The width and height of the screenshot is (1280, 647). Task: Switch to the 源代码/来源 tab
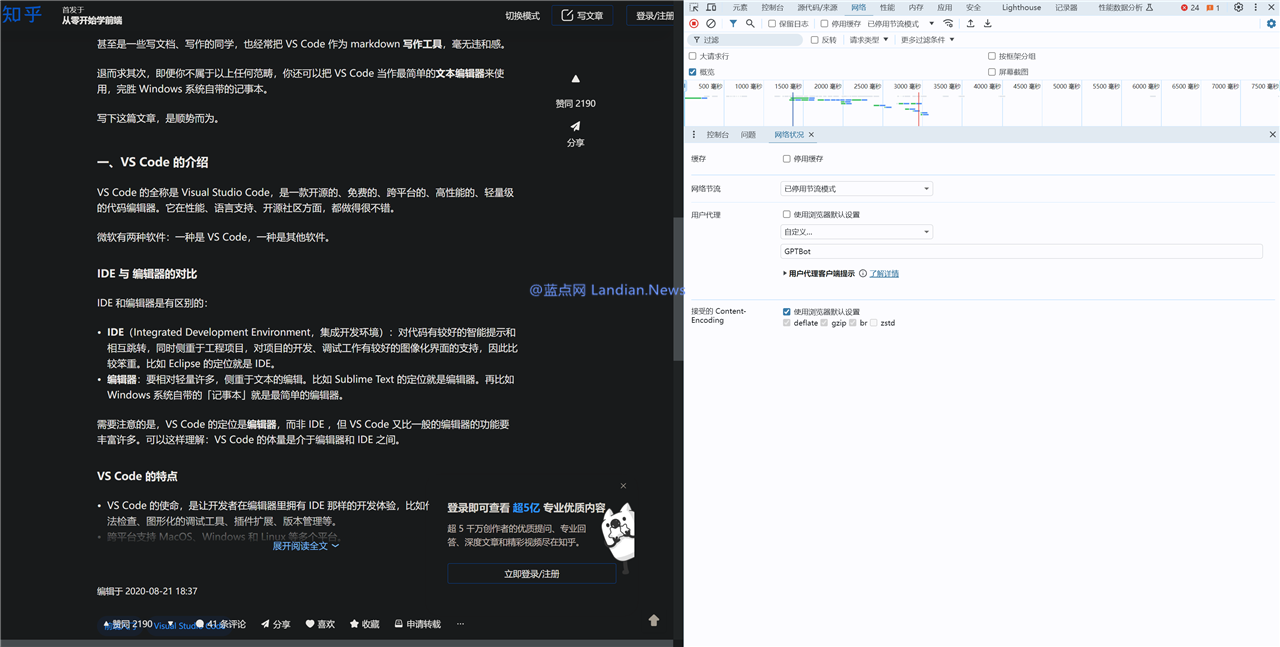coord(817,7)
